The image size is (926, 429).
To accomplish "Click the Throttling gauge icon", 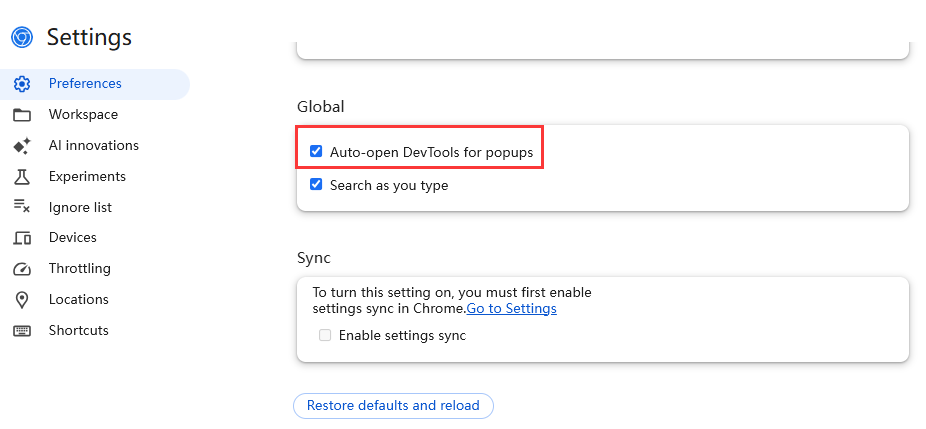I will (x=22, y=269).
